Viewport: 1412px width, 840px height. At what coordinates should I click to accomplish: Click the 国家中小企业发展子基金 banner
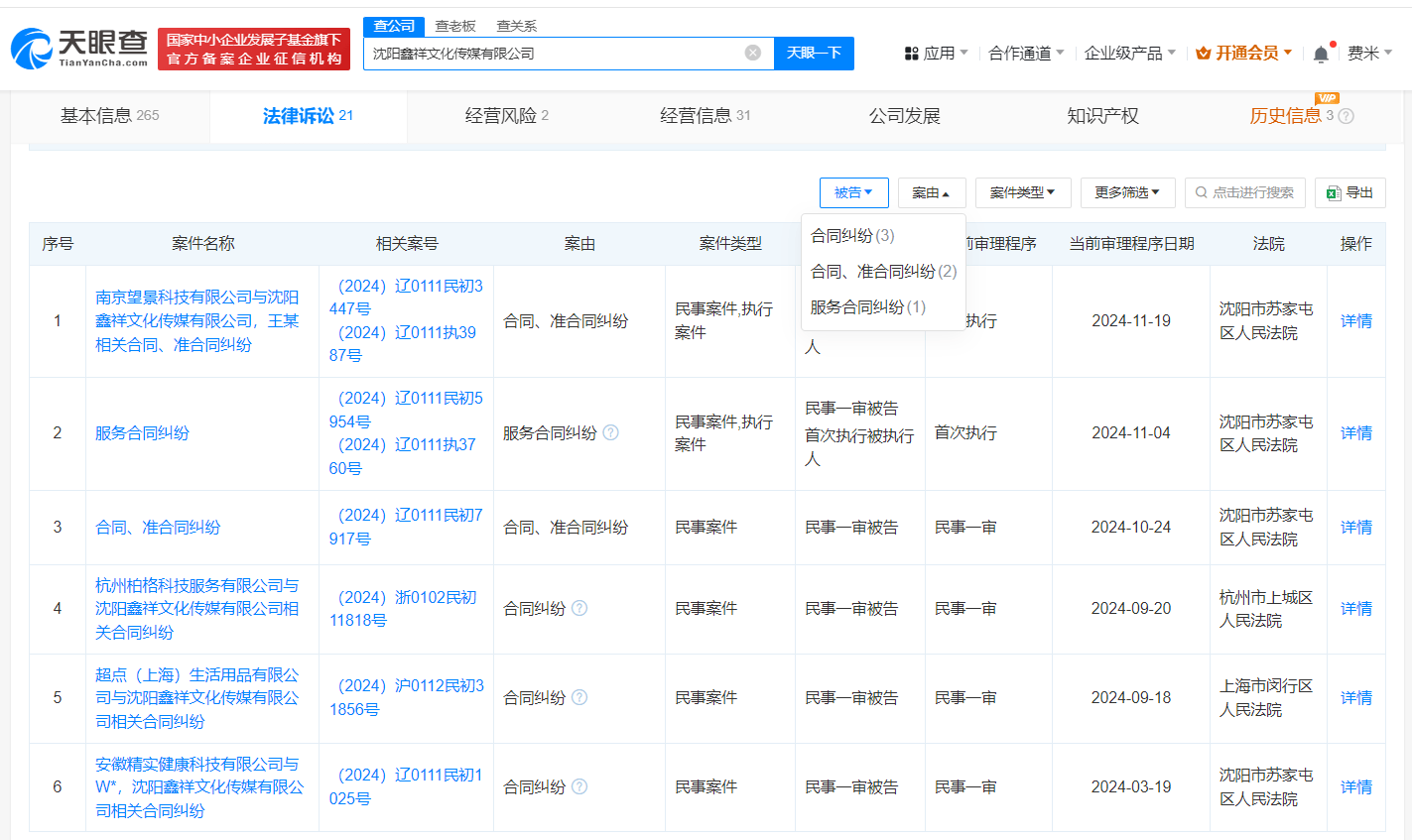[x=254, y=49]
